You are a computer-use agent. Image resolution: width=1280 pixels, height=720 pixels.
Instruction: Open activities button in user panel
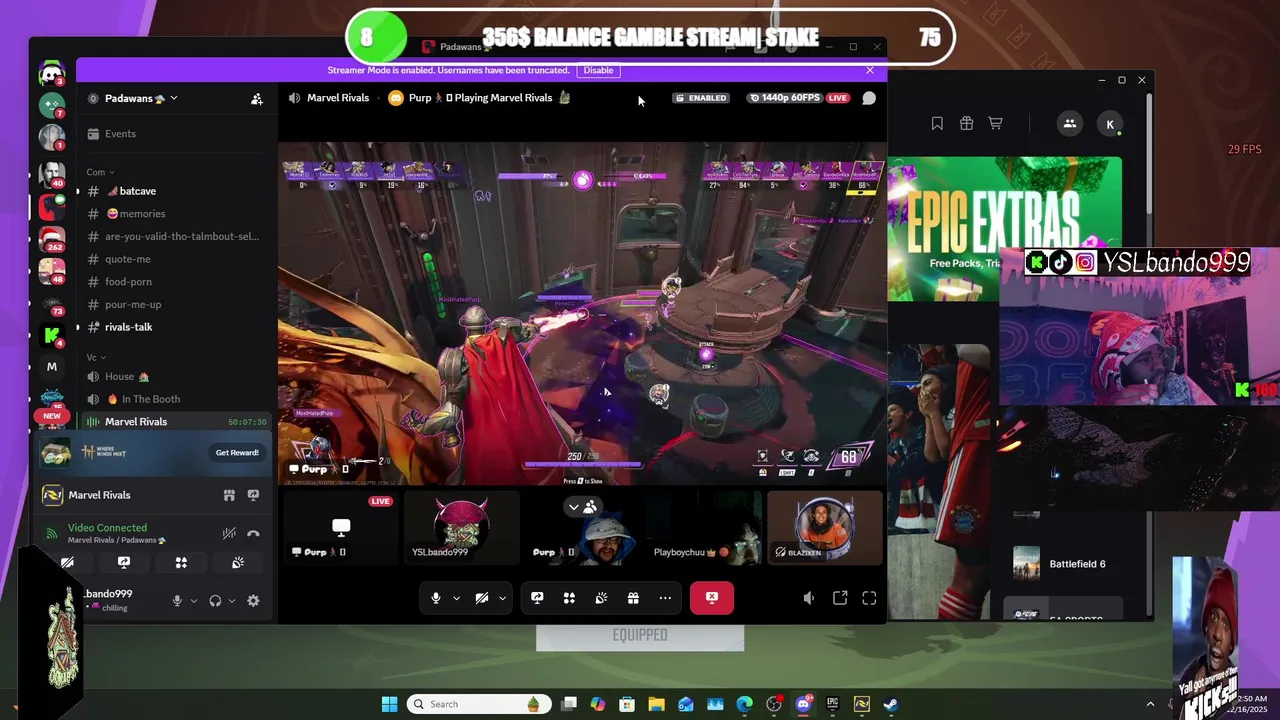point(181,563)
